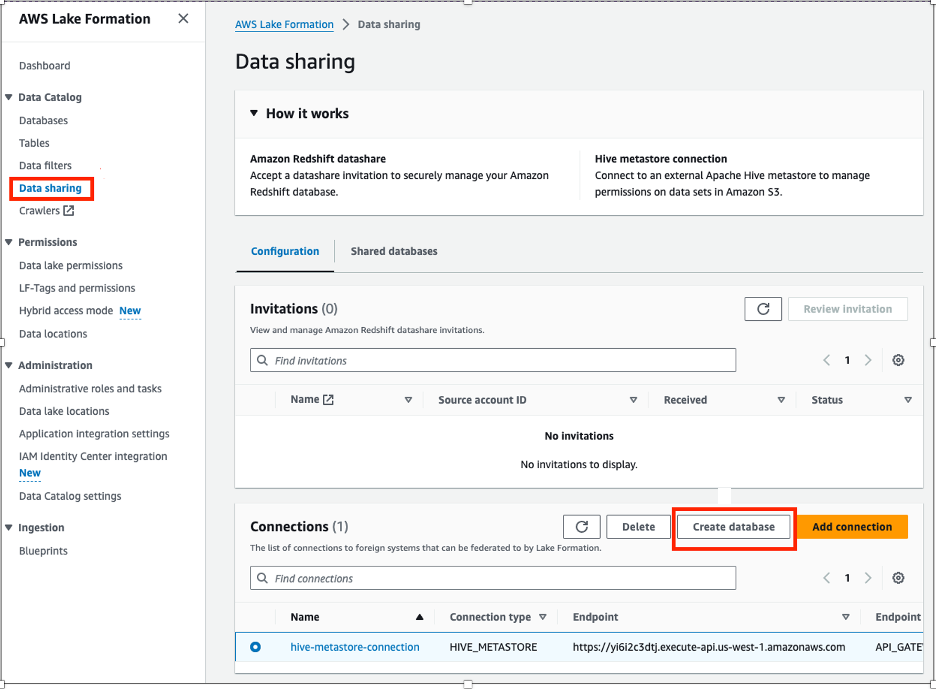
Task: Open Invitations table settings gear
Action: (898, 360)
